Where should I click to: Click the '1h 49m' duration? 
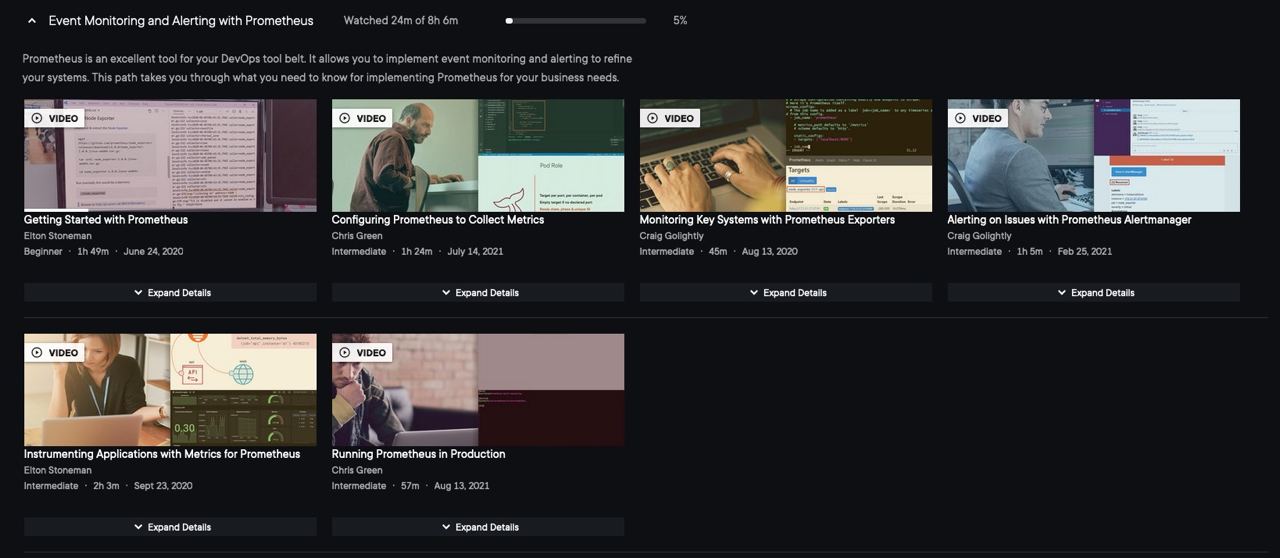pyautogui.click(x=93, y=252)
